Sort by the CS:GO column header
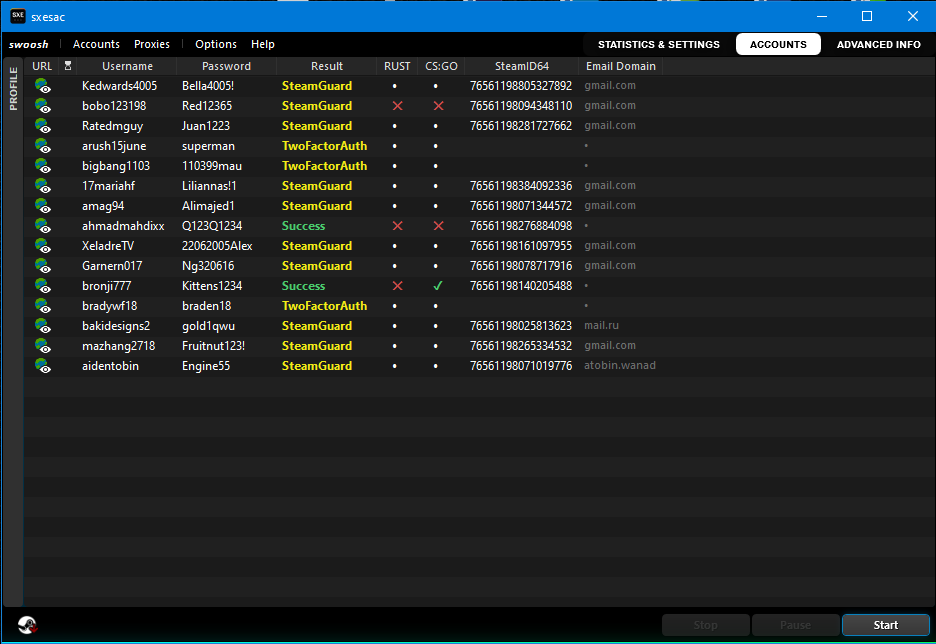The height and width of the screenshot is (644, 936). tap(441, 66)
